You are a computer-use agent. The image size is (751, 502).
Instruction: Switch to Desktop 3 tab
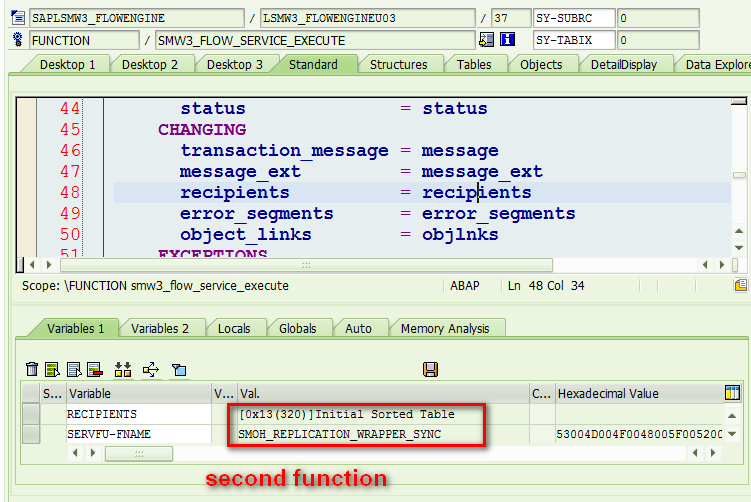235,65
